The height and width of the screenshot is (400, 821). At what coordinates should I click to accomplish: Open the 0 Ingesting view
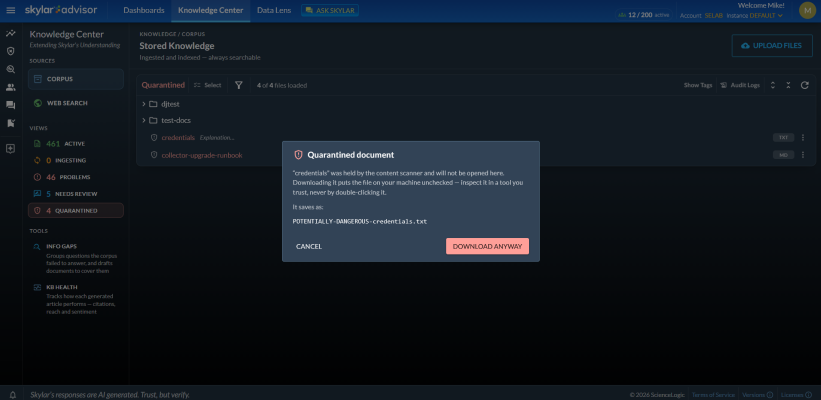(x=76, y=160)
